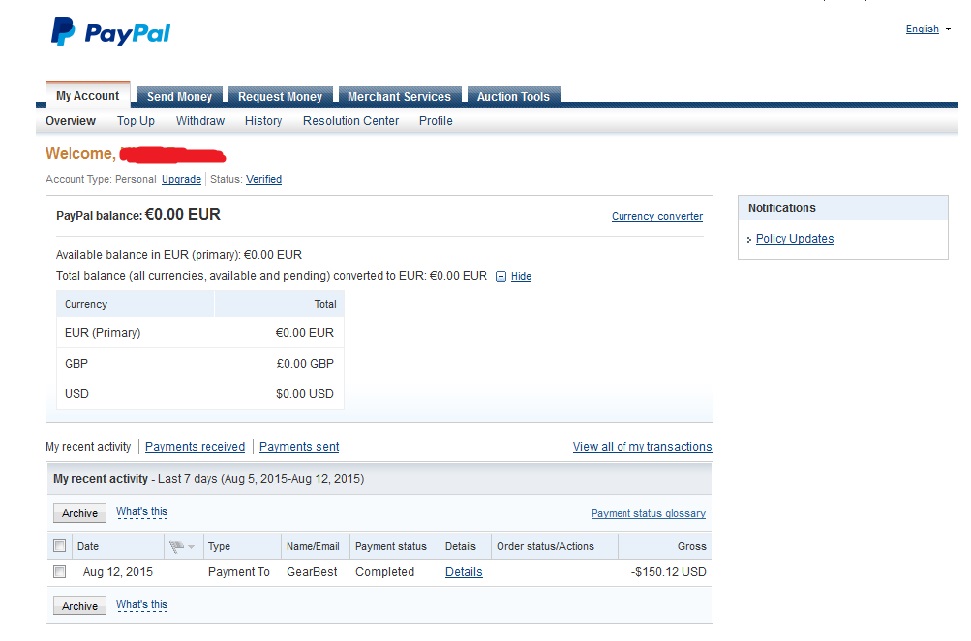Open the Payment status glossary
The height and width of the screenshot is (641, 971).
click(x=648, y=513)
